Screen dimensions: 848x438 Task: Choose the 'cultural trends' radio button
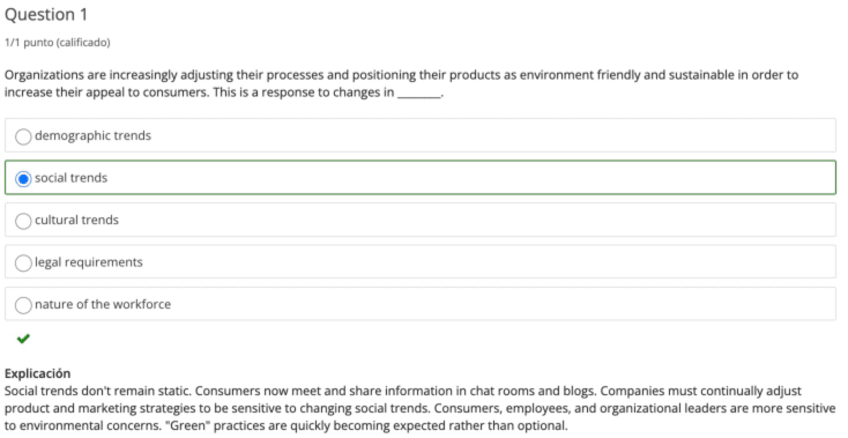[x=24, y=220]
